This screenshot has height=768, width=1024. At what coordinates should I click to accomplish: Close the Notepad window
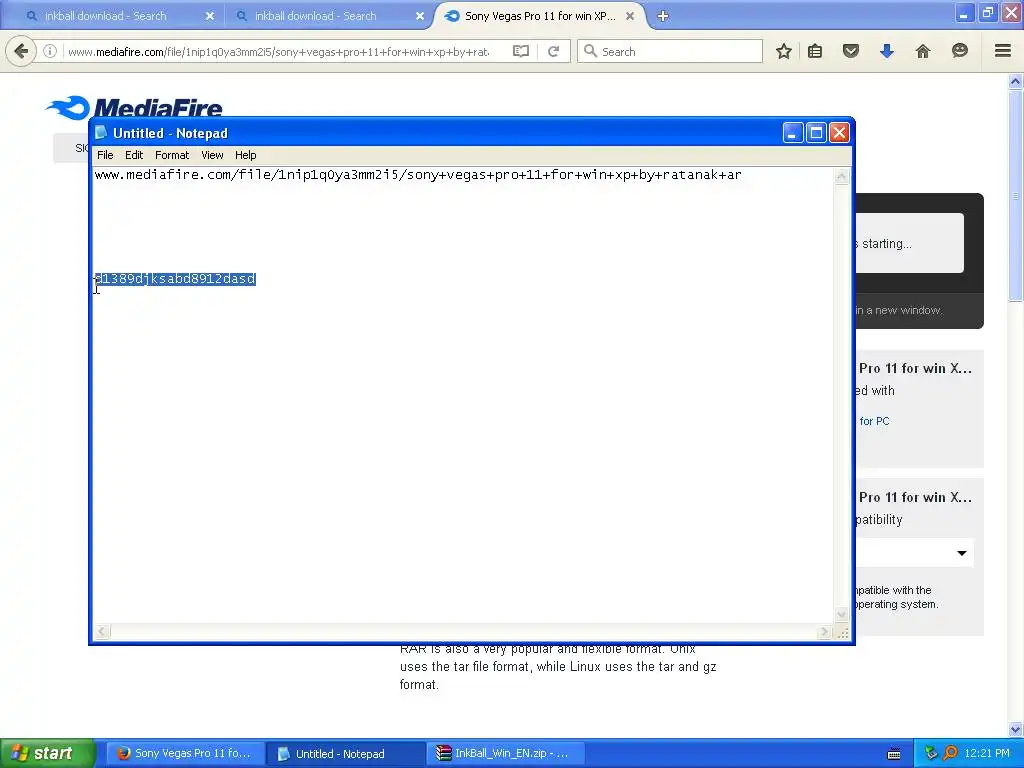pyautogui.click(x=840, y=133)
